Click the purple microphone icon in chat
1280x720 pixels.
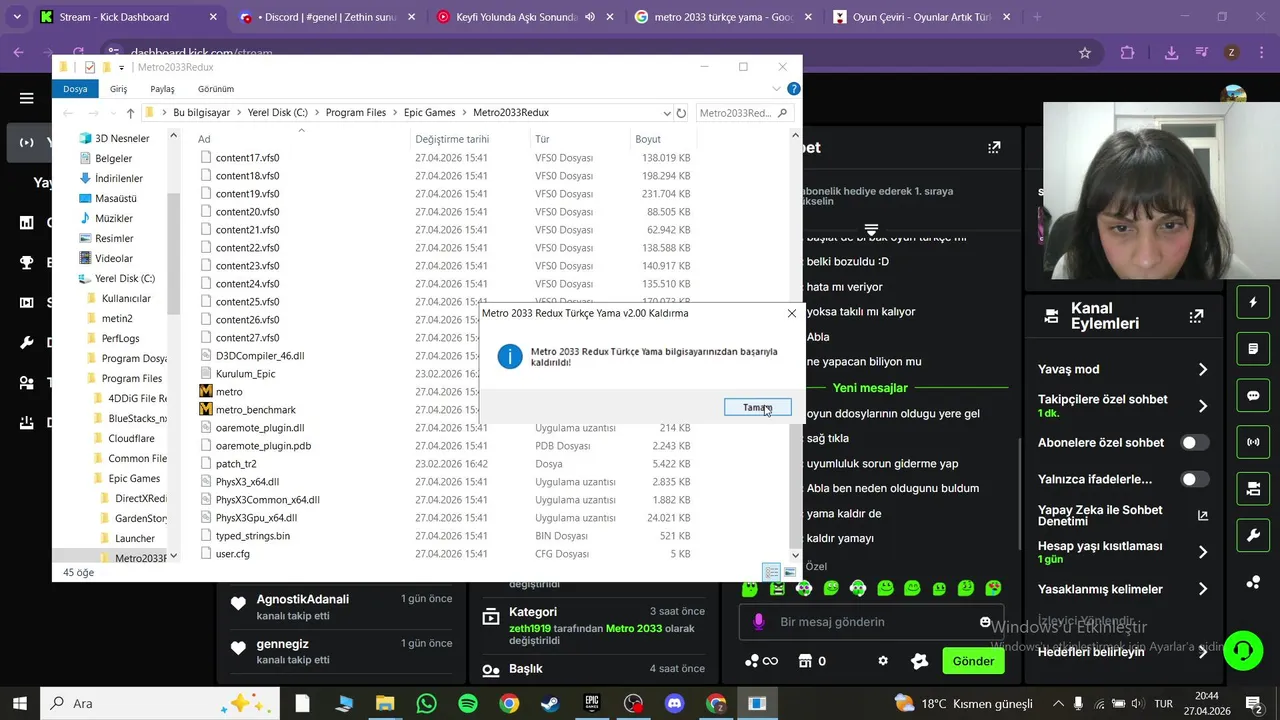click(x=759, y=622)
